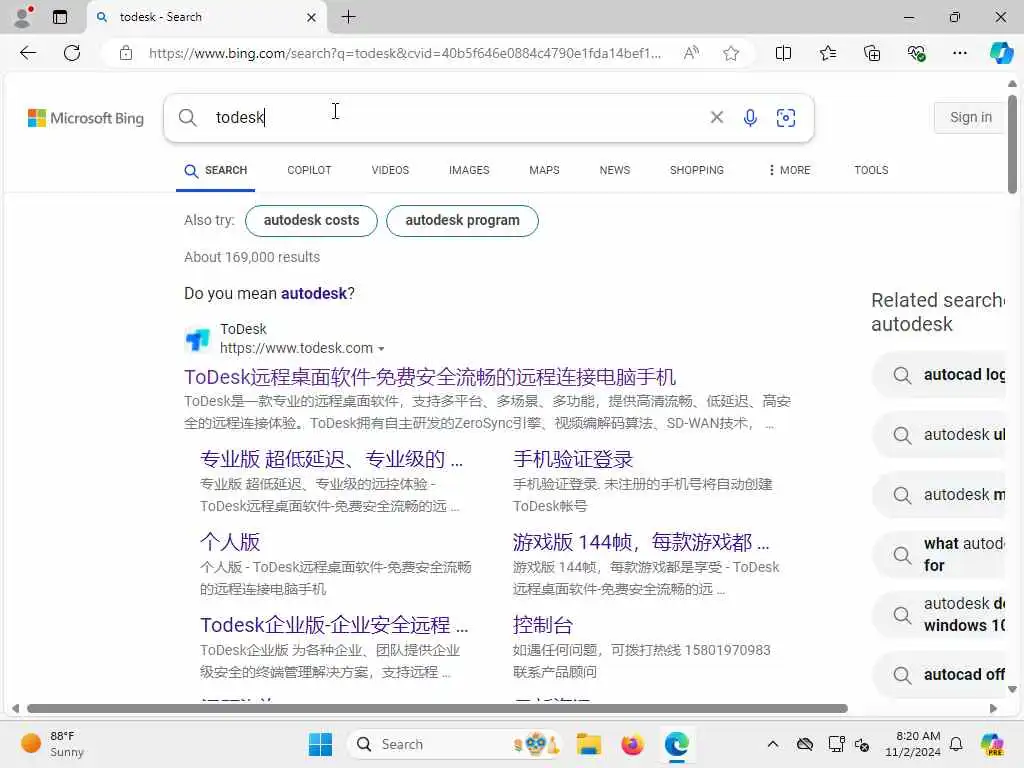Open the Edge profile icon

(x=23, y=17)
